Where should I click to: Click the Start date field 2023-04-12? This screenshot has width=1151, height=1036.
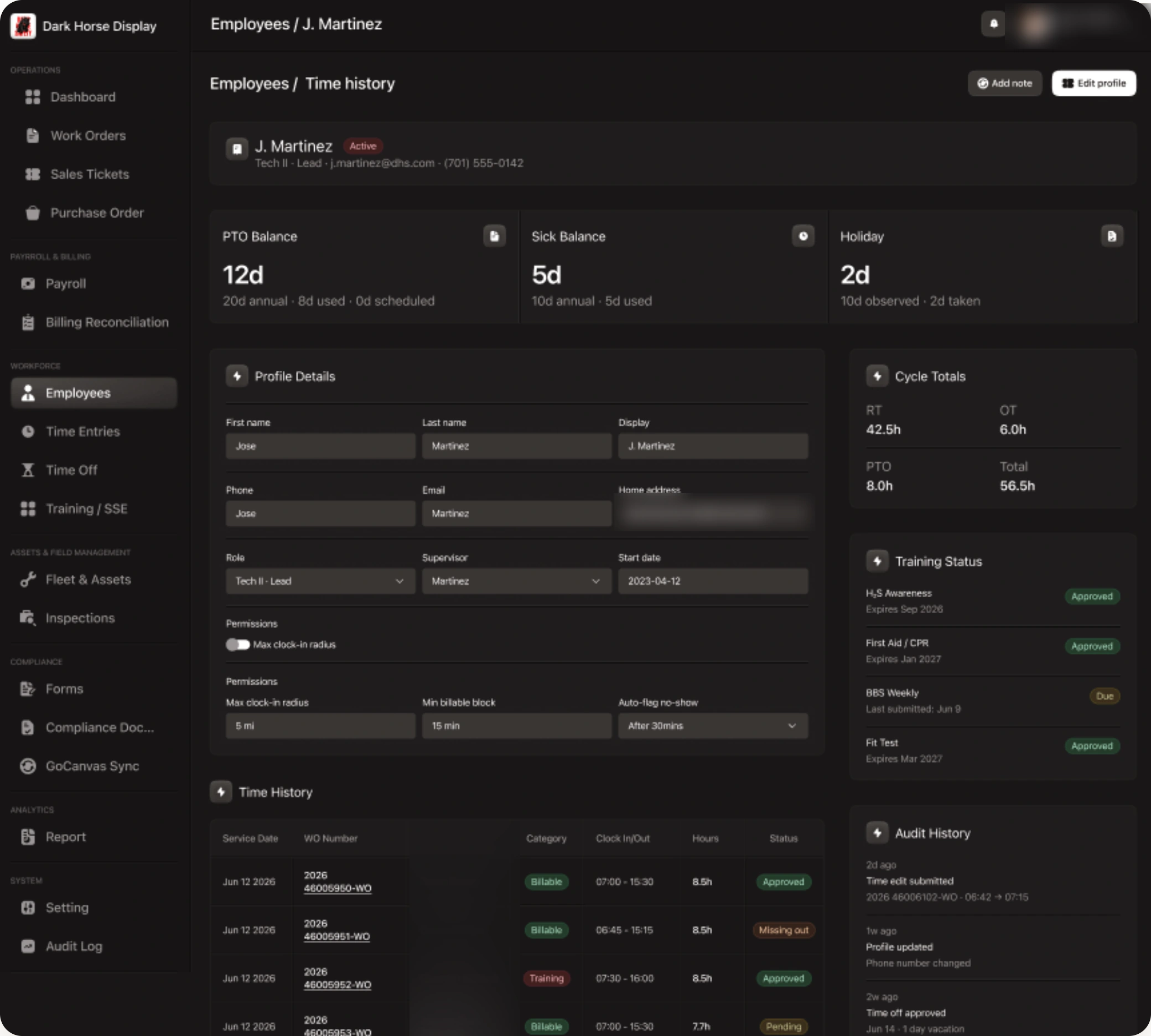click(713, 581)
